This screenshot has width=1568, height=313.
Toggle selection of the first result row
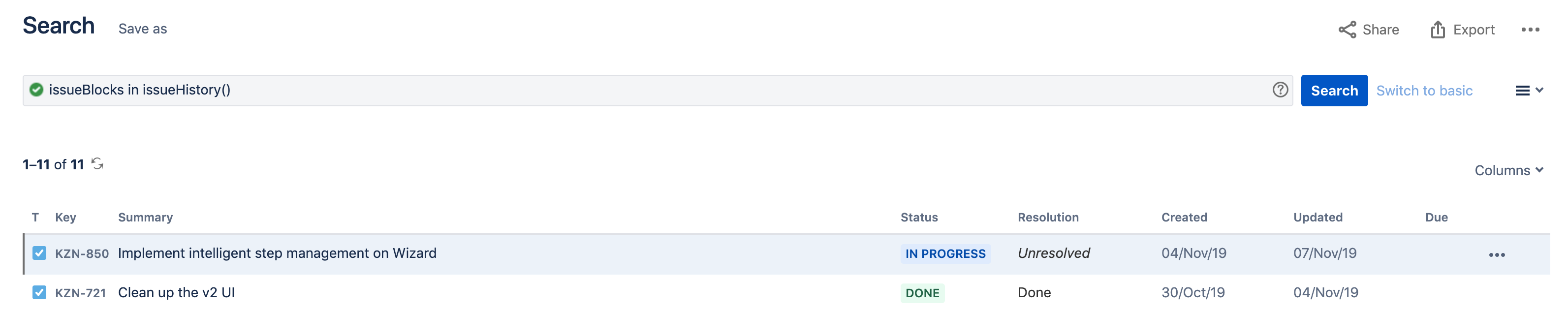tap(39, 253)
